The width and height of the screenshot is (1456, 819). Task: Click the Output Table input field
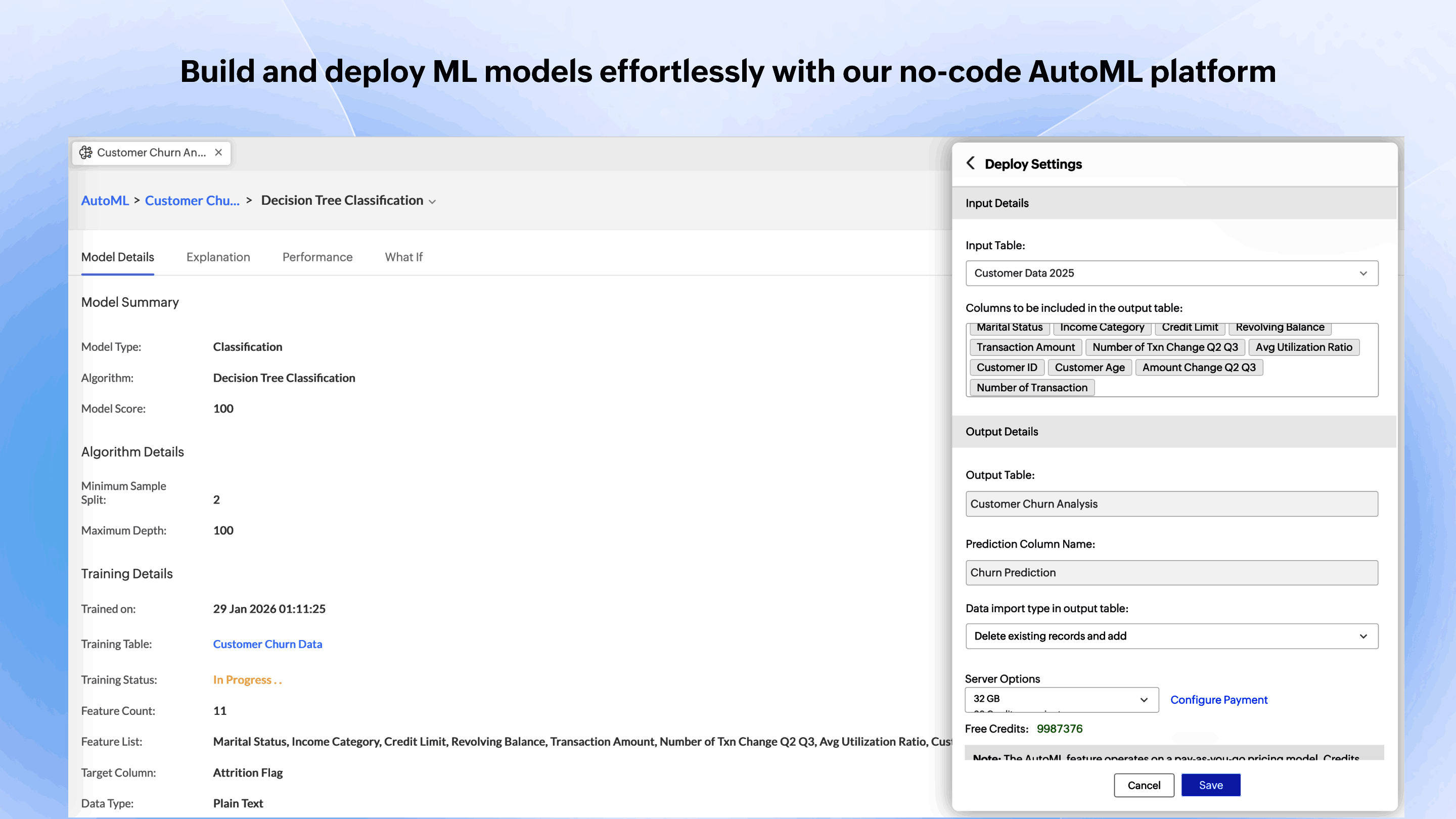[1171, 504]
